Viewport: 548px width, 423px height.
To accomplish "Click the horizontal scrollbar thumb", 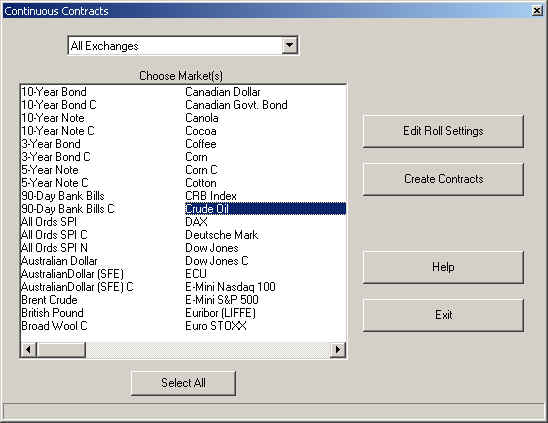I will (x=61, y=349).
